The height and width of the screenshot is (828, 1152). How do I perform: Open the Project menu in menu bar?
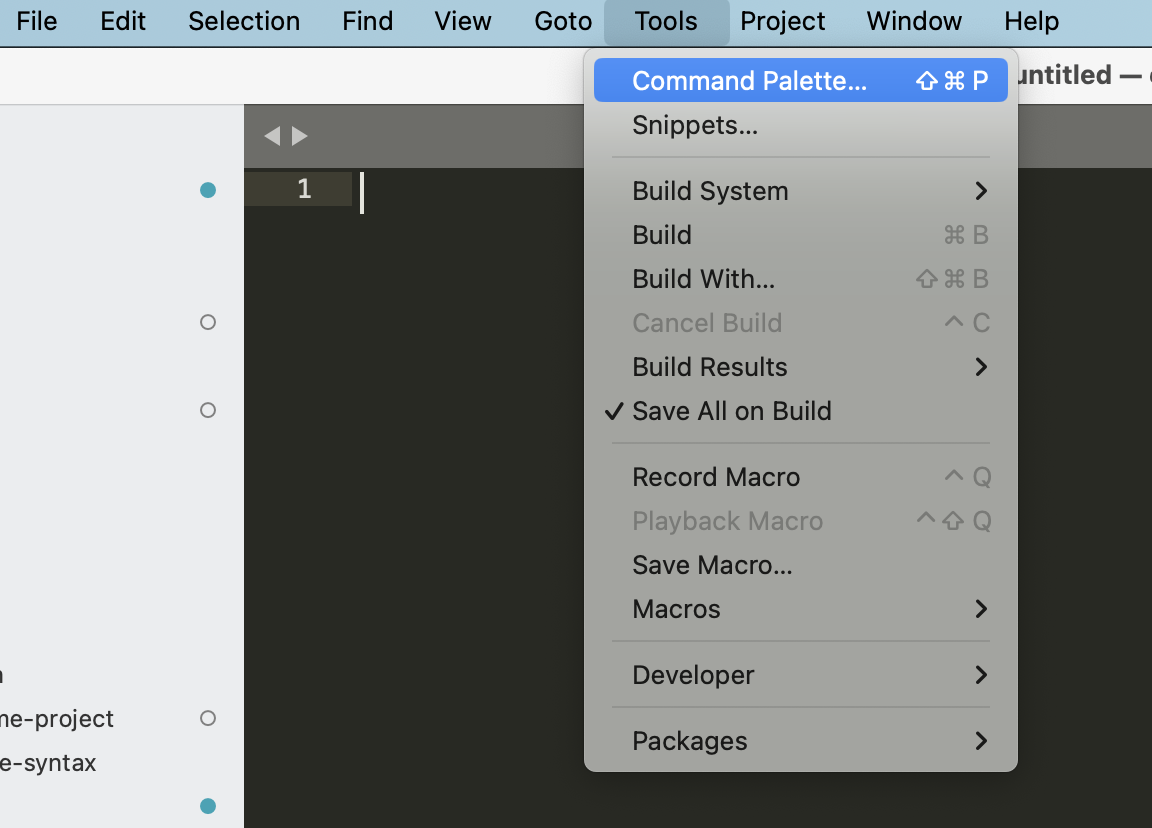click(782, 21)
